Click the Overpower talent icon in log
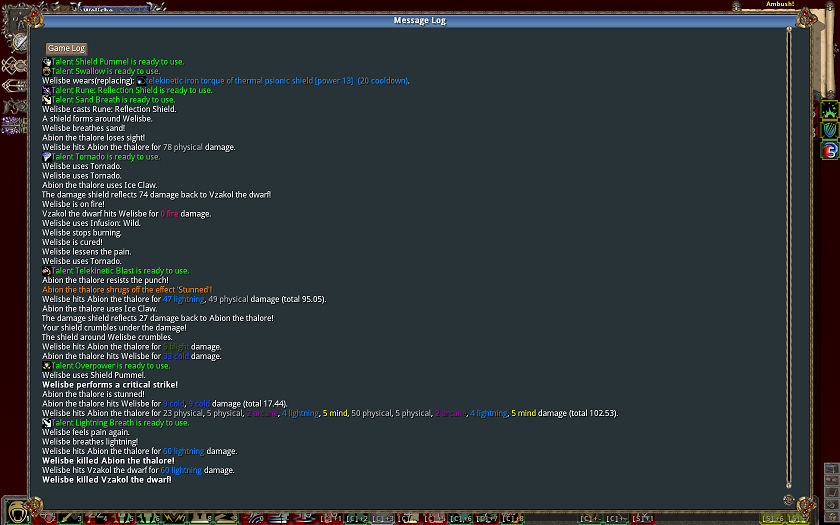Viewport: 840px width, 525px height. pyautogui.click(x=47, y=366)
